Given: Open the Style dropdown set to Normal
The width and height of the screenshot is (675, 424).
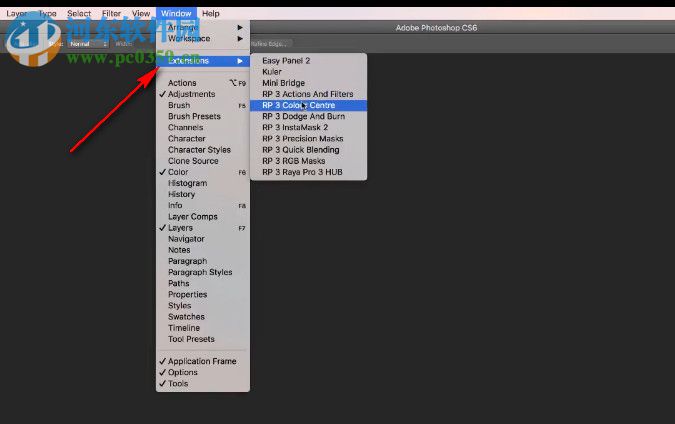Looking at the screenshot, I should (87, 44).
